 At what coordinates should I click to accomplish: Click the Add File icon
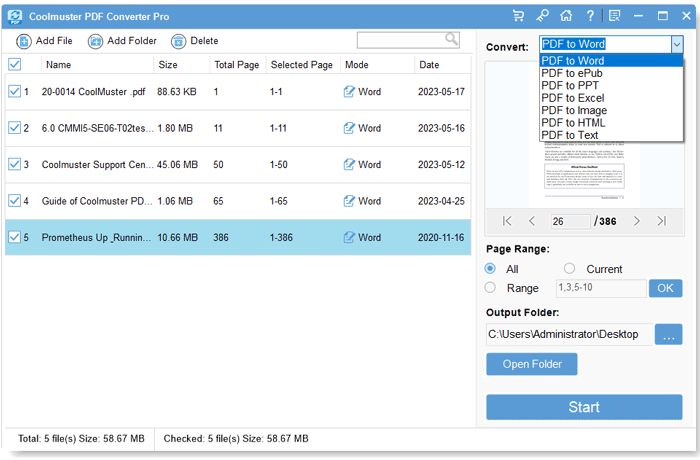[x=24, y=41]
